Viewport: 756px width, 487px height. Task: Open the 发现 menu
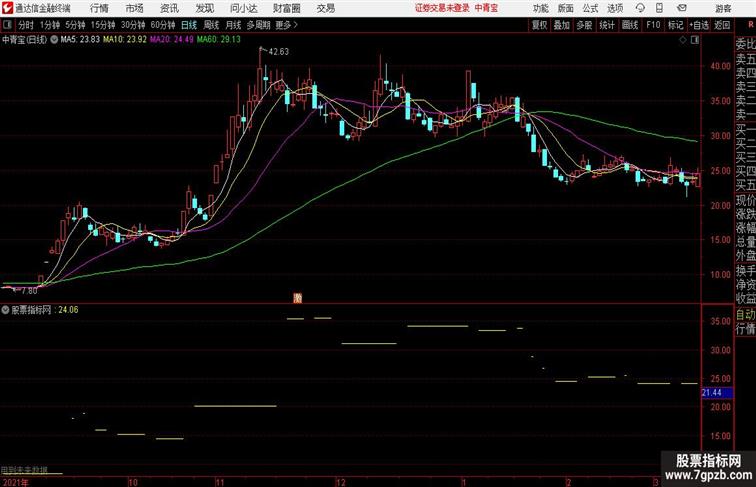coord(204,8)
